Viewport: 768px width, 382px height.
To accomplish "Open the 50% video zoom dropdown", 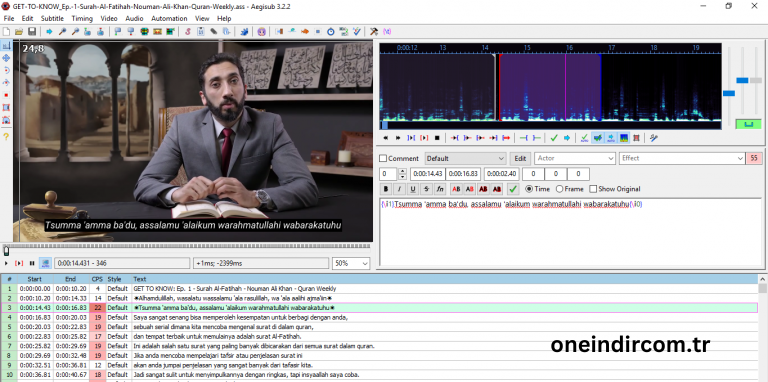I will pyautogui.click(x=351, y=263).
